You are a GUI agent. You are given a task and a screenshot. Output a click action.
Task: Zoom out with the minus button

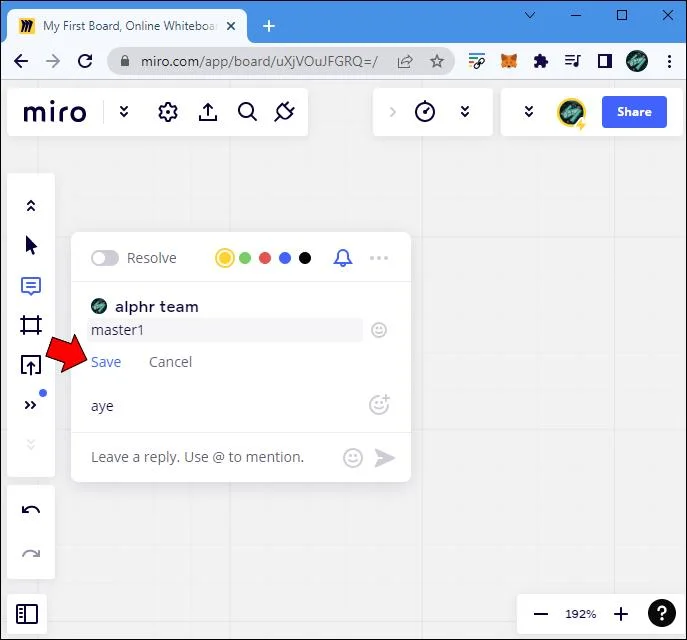click(x=541, y=614)
